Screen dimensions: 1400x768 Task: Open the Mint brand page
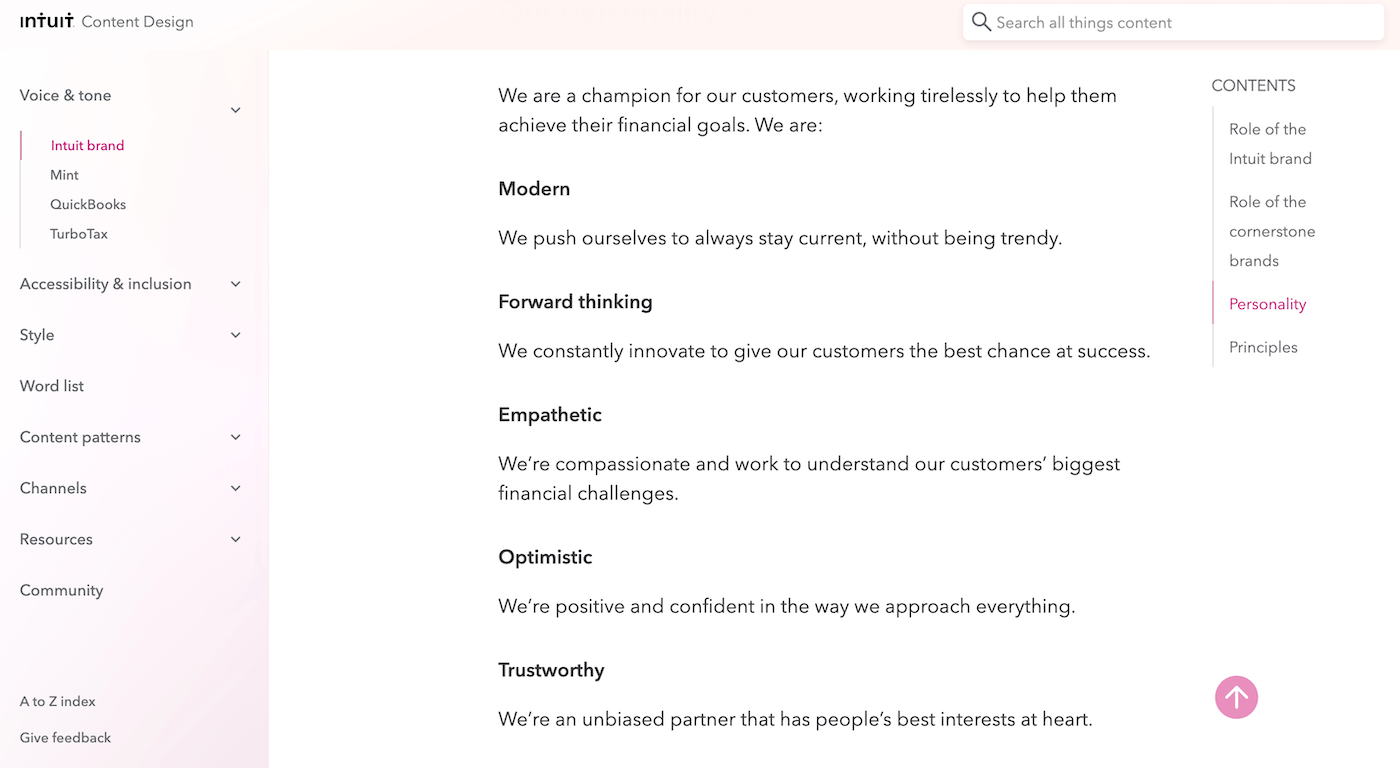64,175
